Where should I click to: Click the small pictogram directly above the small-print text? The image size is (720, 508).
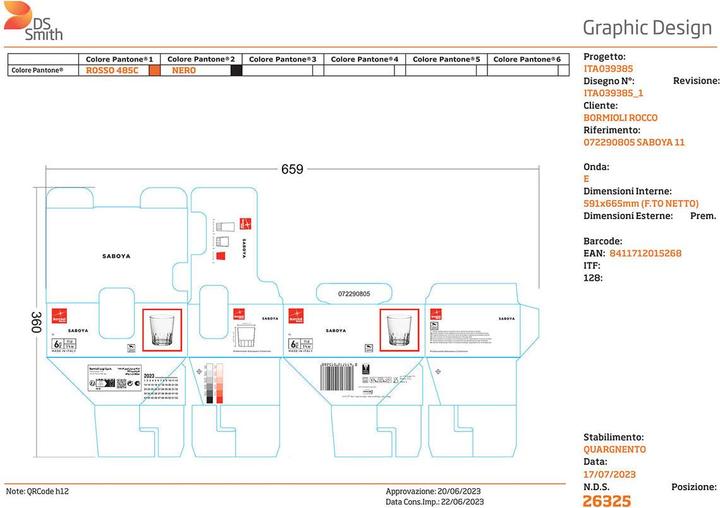click(x=434, y=326)
